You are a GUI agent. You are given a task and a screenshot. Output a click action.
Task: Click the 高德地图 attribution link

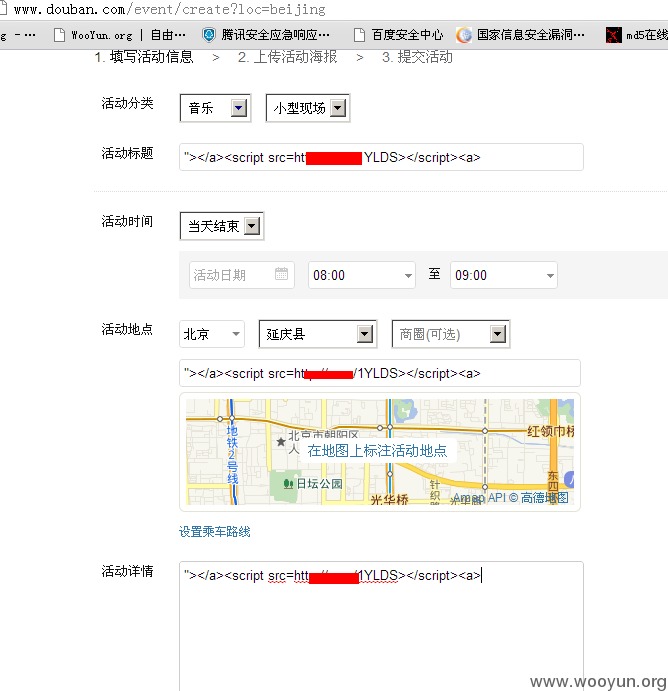click(x=545, y=498)
